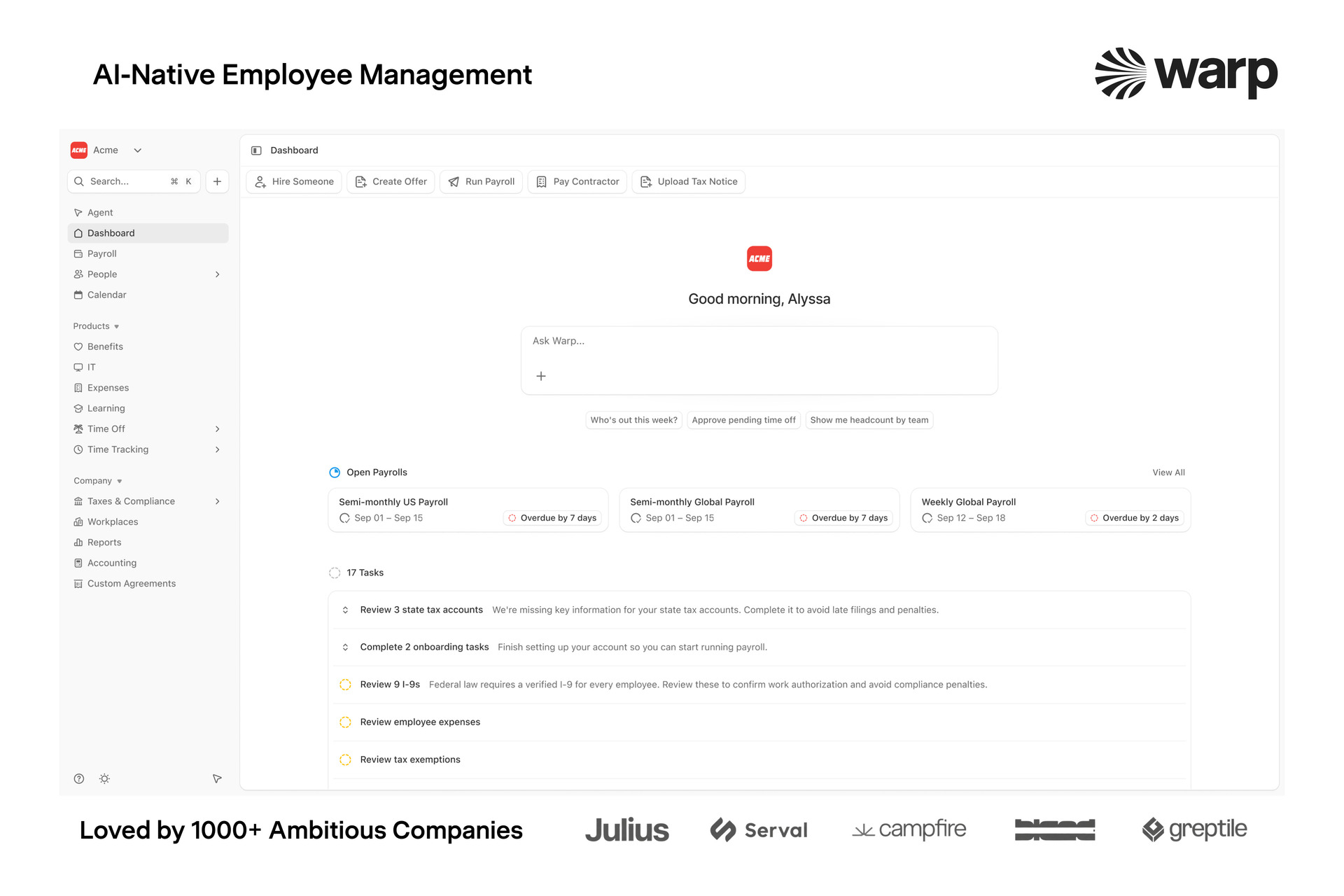The width and height of the screenshot is (1344, 896).
Task: Click the status circle for Review tax exemptions
Action: (x=345, y=760)
